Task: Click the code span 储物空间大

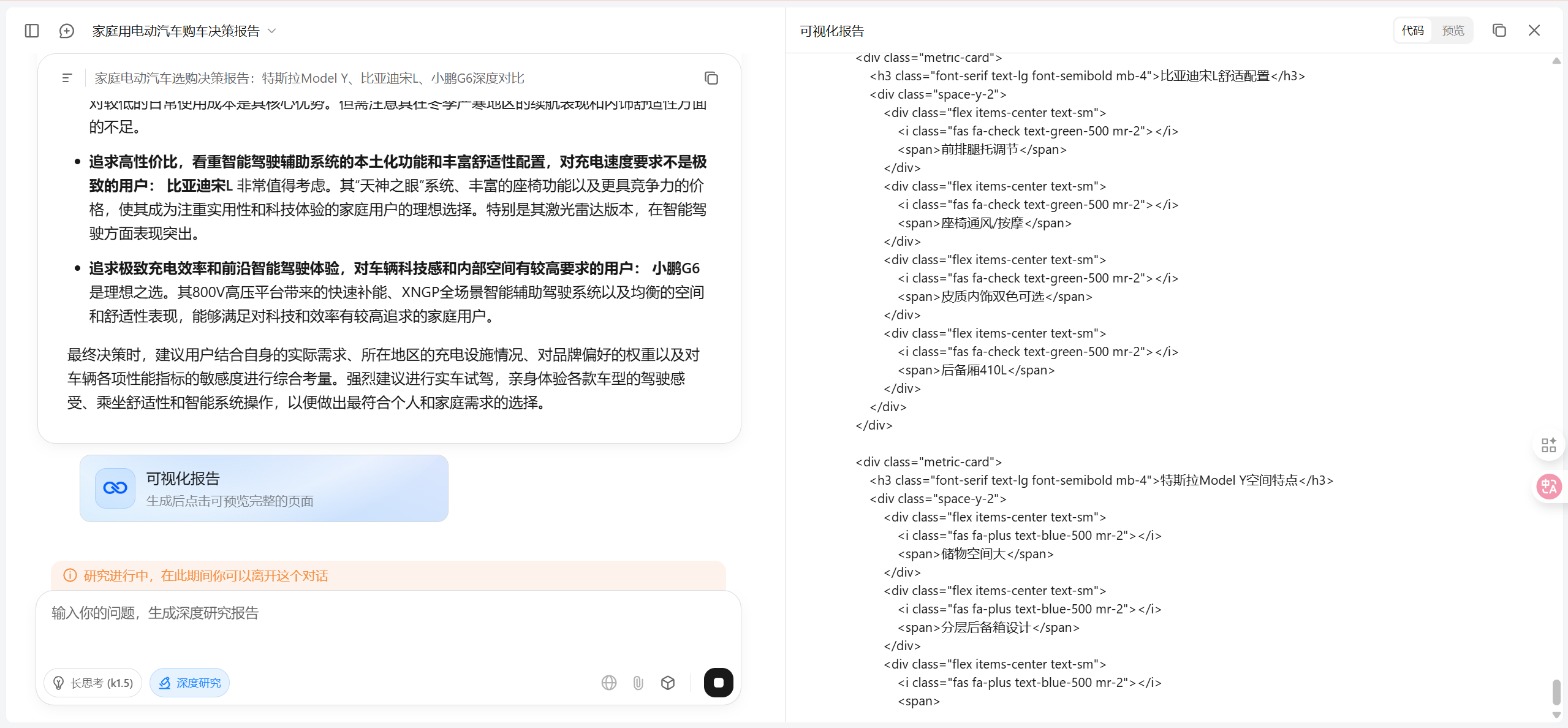Action: tap(975, 554)
